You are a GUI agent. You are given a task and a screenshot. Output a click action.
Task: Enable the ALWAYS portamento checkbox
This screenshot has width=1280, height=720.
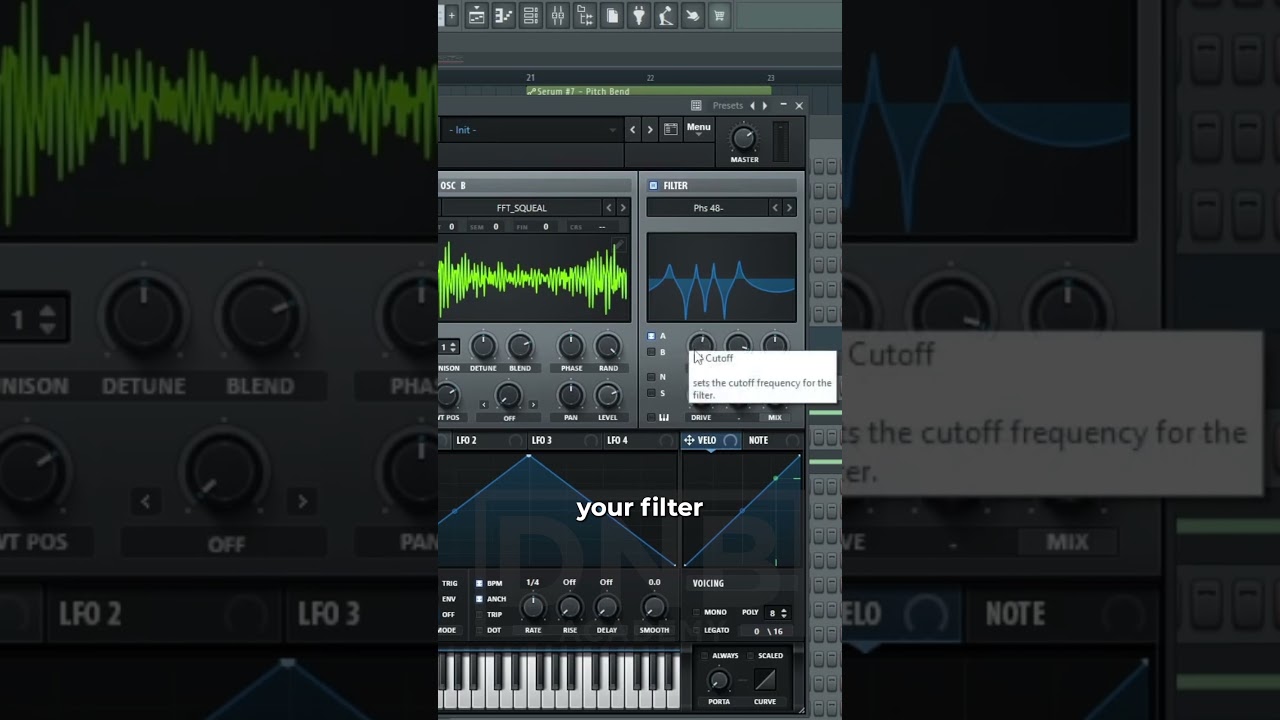704,656
